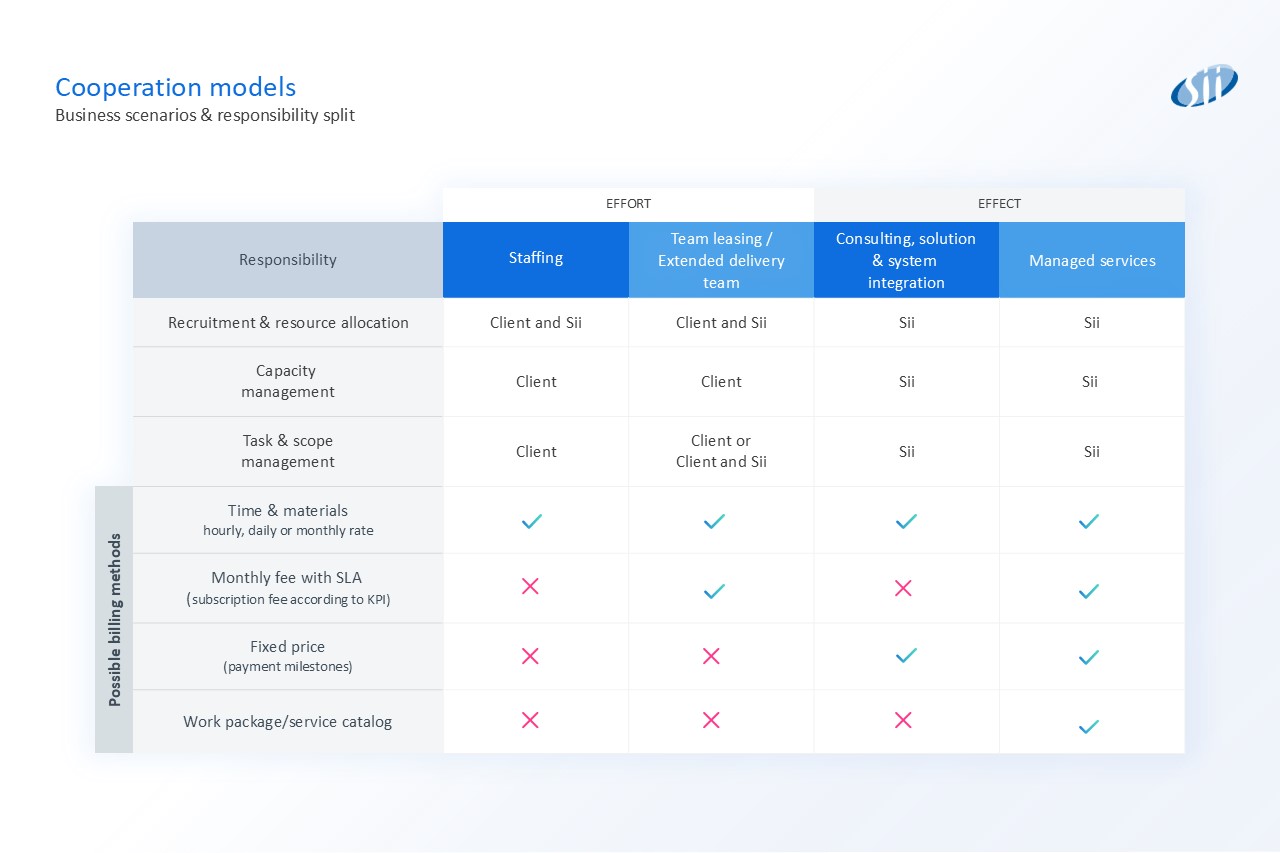The height and width of the screenshot is (853, 1280).
Task: Click the Staffing Monthly fee cross mark
Action: point(530,586)
